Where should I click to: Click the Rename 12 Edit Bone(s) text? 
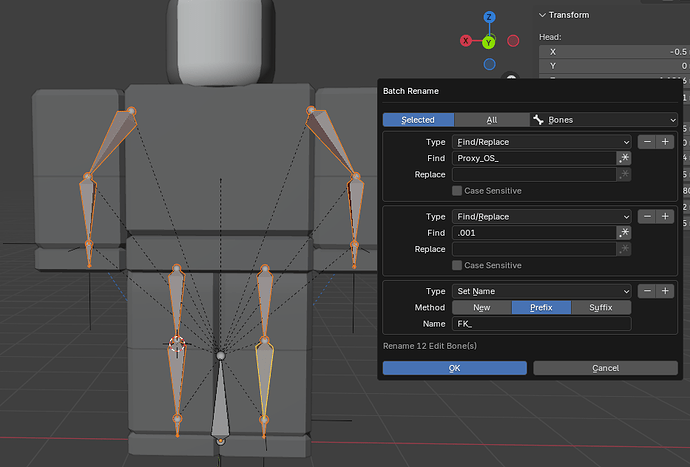(429, 346)
